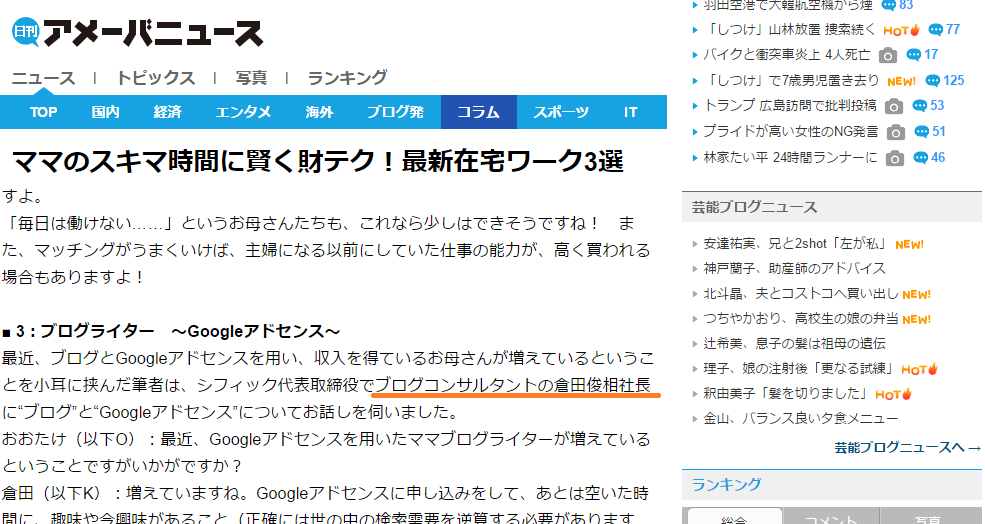Click camera icon beside トランプ 広島訪問
Viewport: 985px width, 524px height.
click(x=893, y=106)
